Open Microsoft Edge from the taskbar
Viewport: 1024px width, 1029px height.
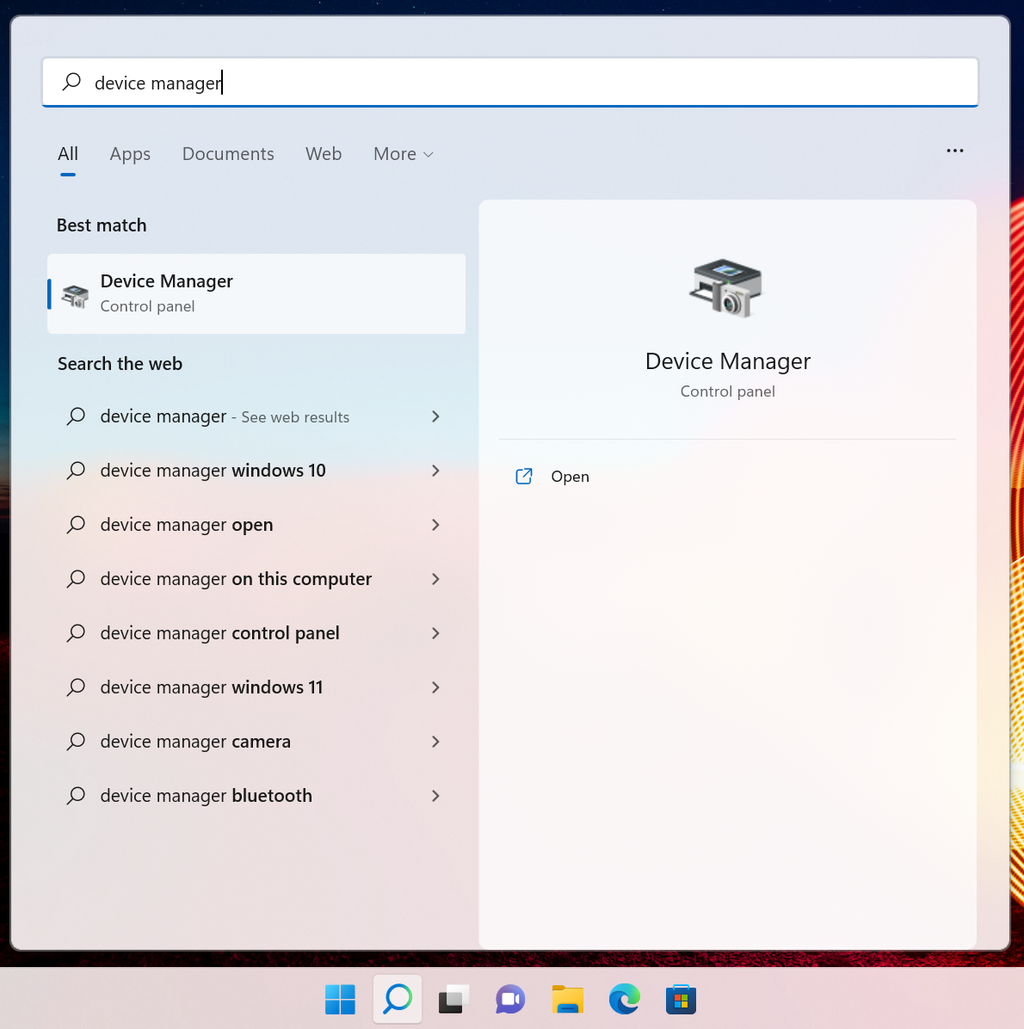click(624, 998)
